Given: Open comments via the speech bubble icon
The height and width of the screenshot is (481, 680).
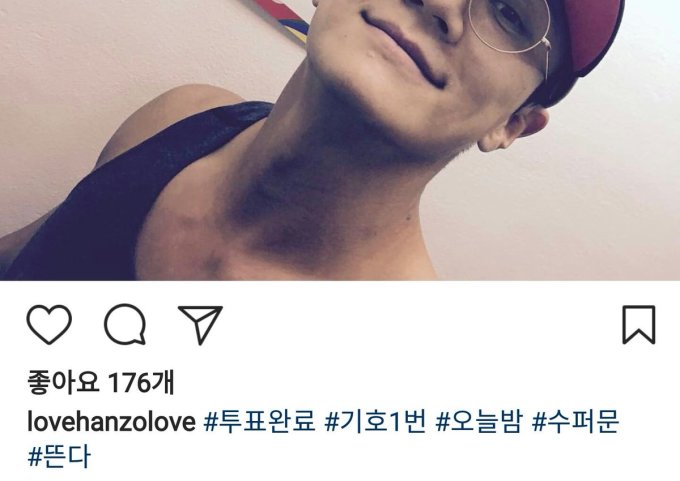Looking at the screenshot, I should pos(125,324).
